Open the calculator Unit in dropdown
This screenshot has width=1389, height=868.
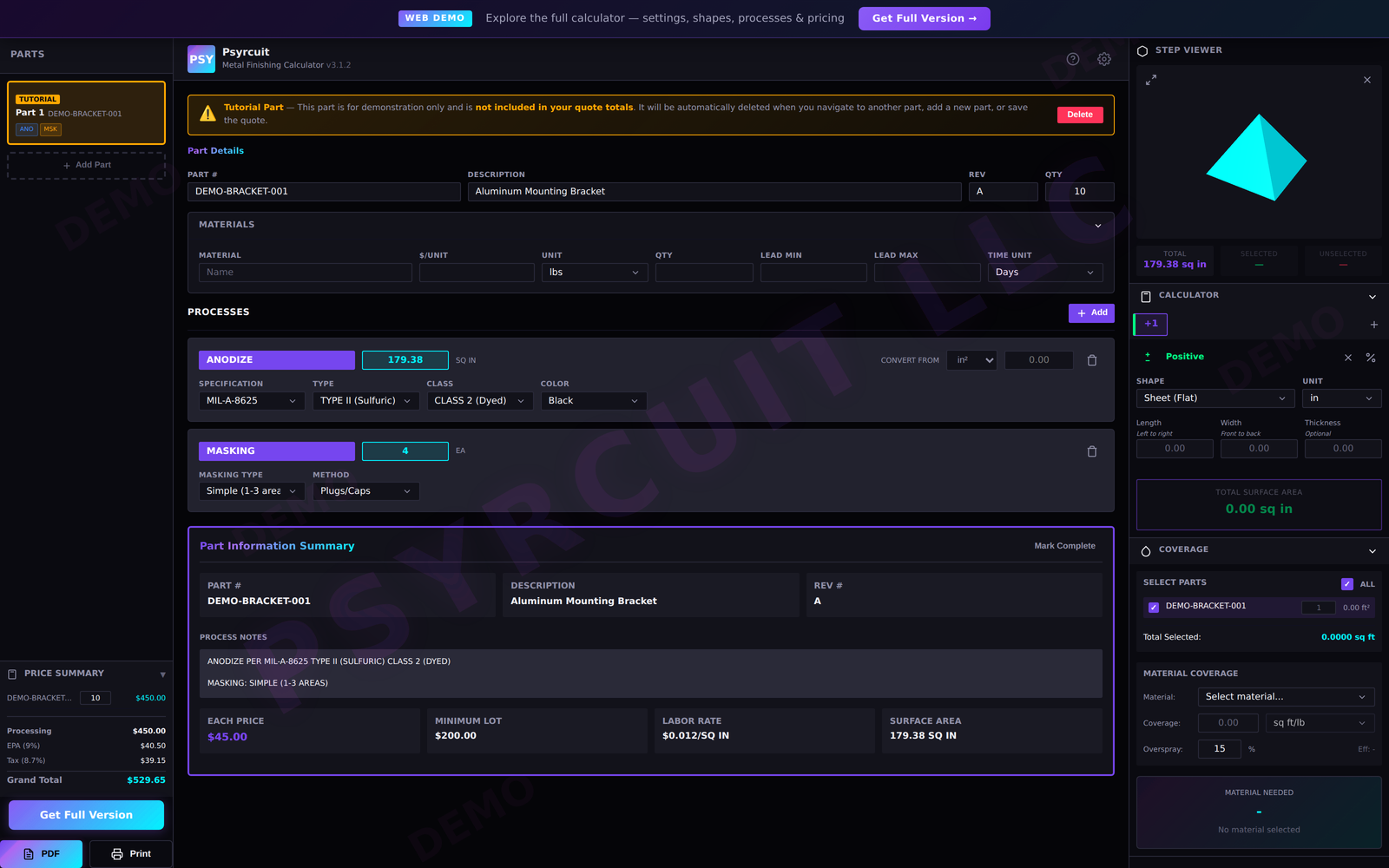[1342, 398]
